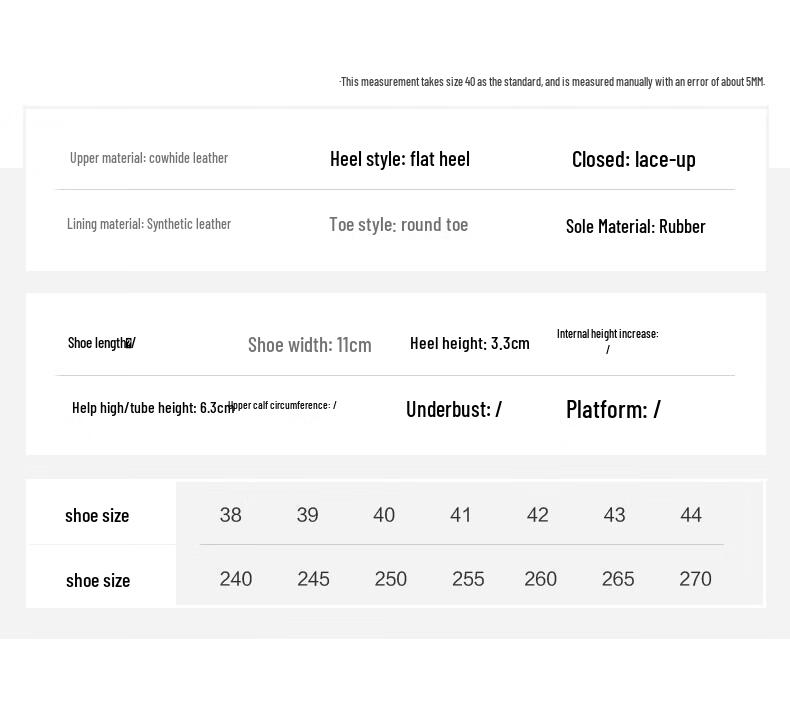The height and width of the screenshot is (701, 790).
Task: Click the Closed: lace-up label
Action: point(633,160)
